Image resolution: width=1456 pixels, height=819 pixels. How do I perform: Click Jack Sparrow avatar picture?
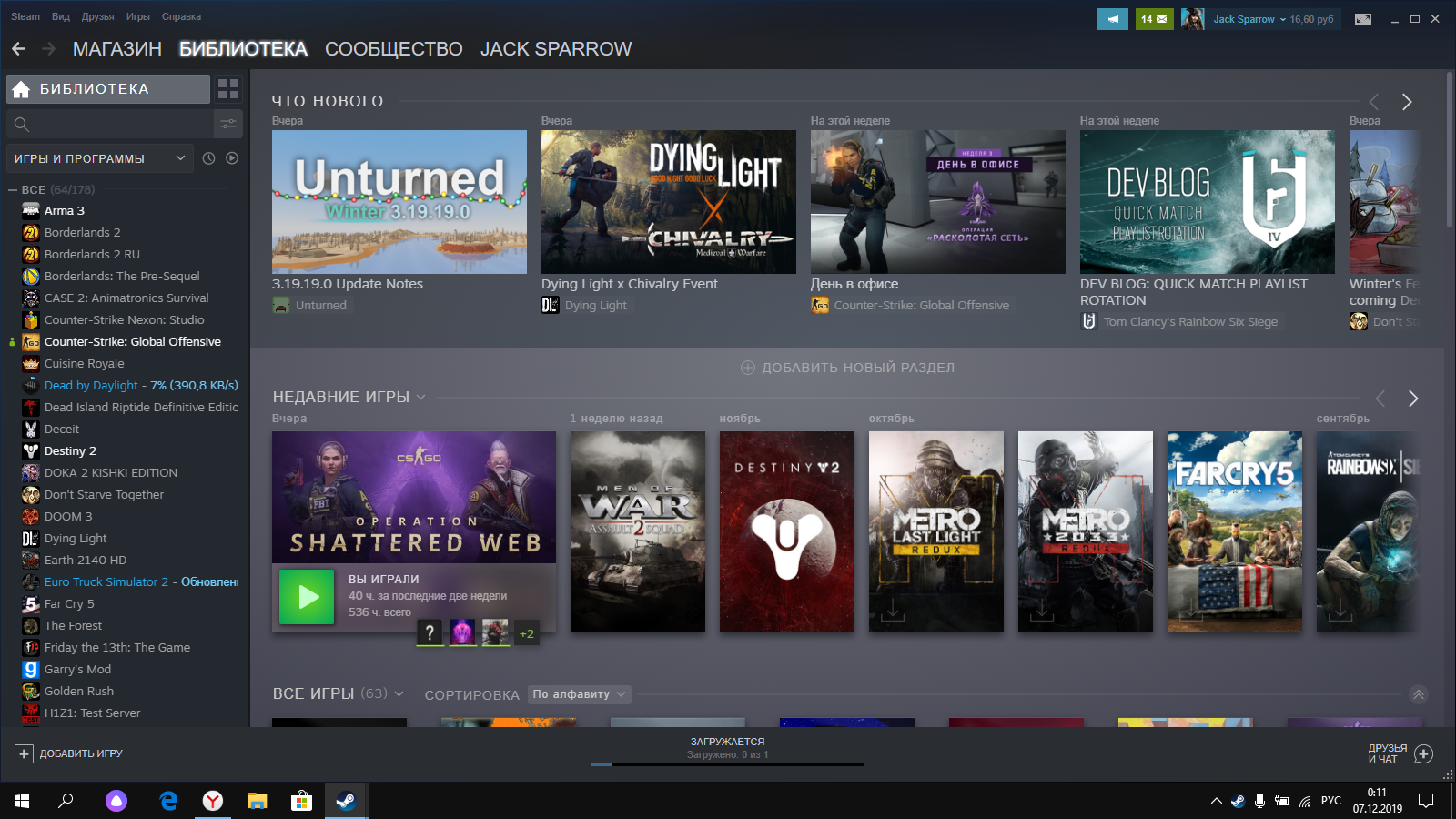pos(1192,19)
